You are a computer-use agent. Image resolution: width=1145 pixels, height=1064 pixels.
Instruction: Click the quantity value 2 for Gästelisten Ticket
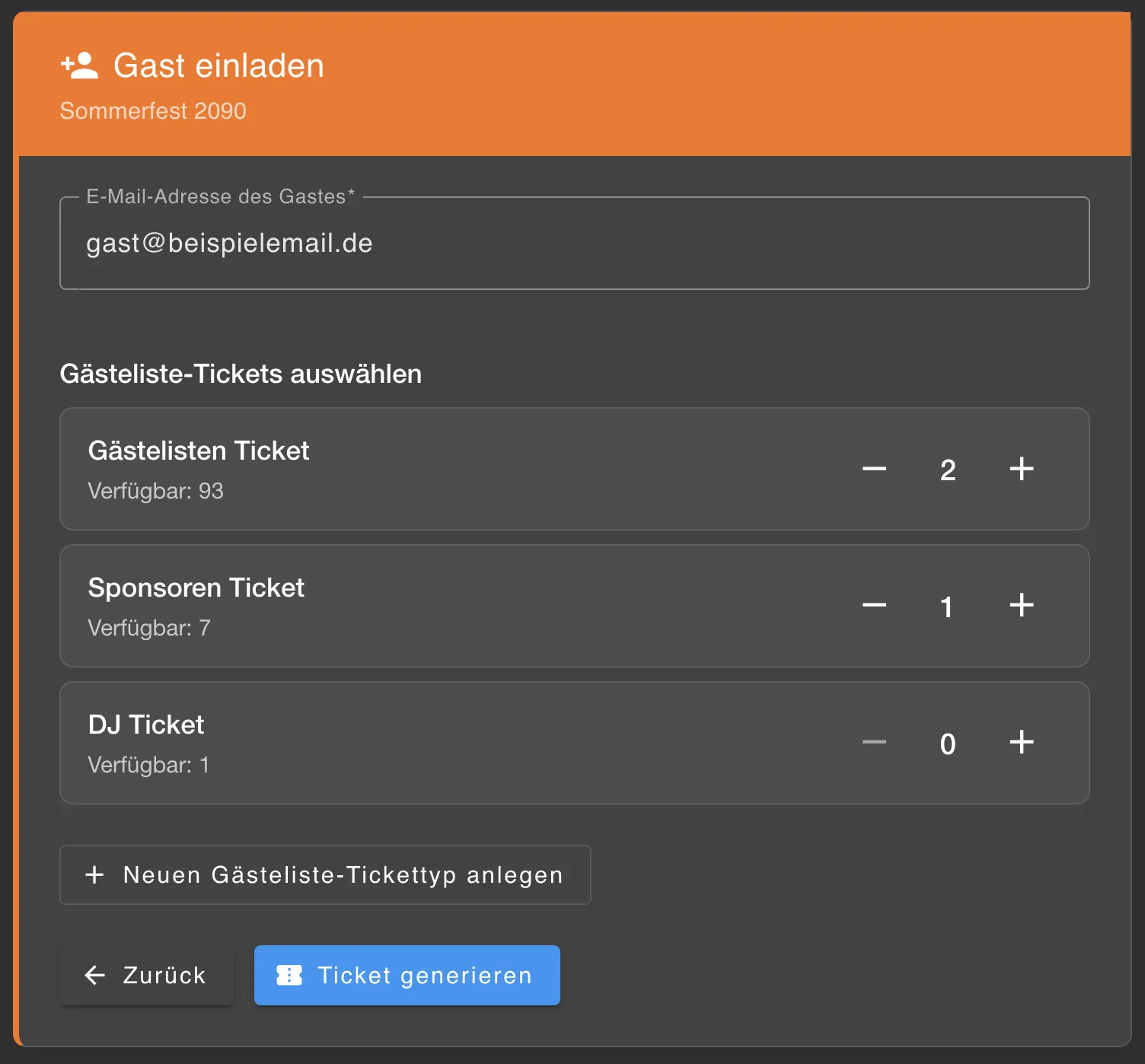click(x=948, y=469)
